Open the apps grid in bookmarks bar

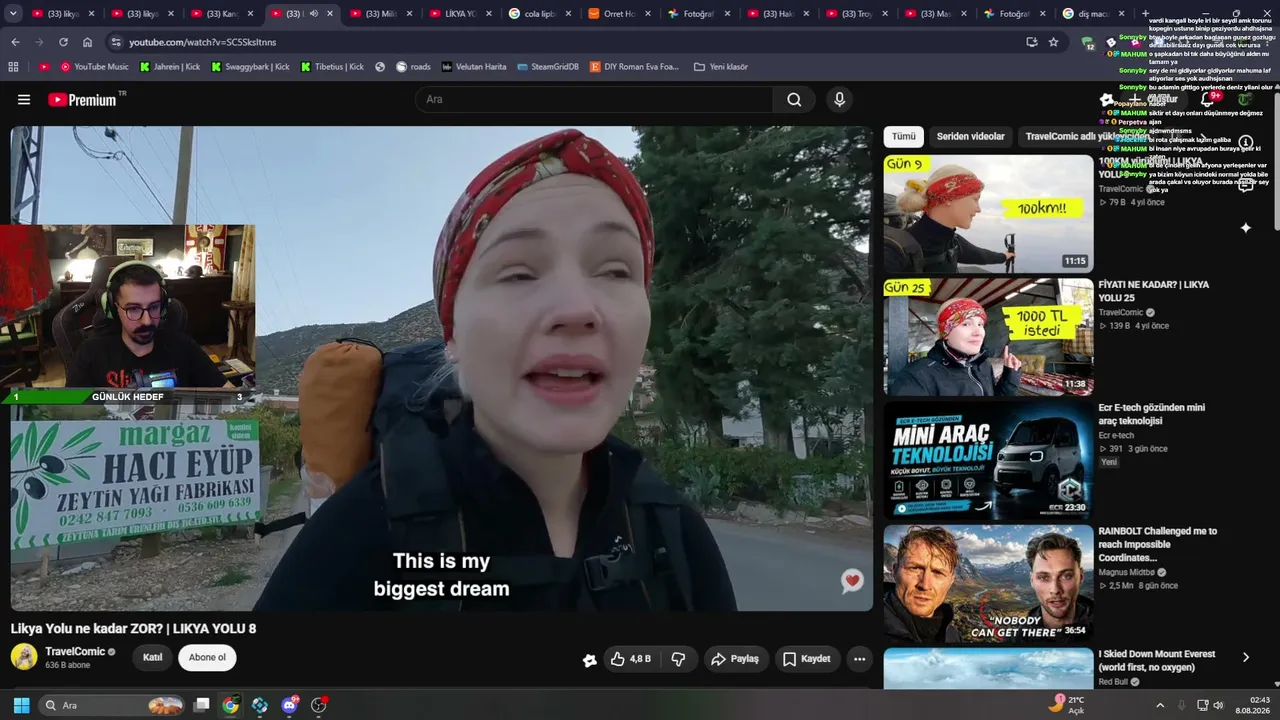[13, 67]
